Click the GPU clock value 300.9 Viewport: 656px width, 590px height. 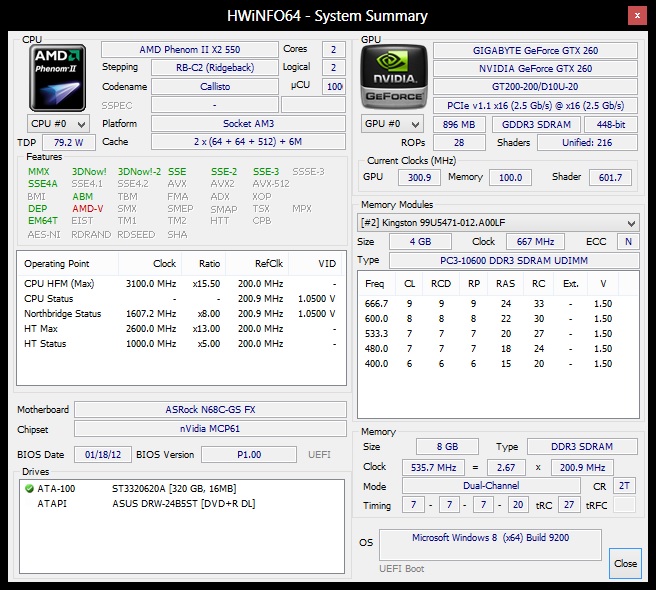(x=419, y=177)
